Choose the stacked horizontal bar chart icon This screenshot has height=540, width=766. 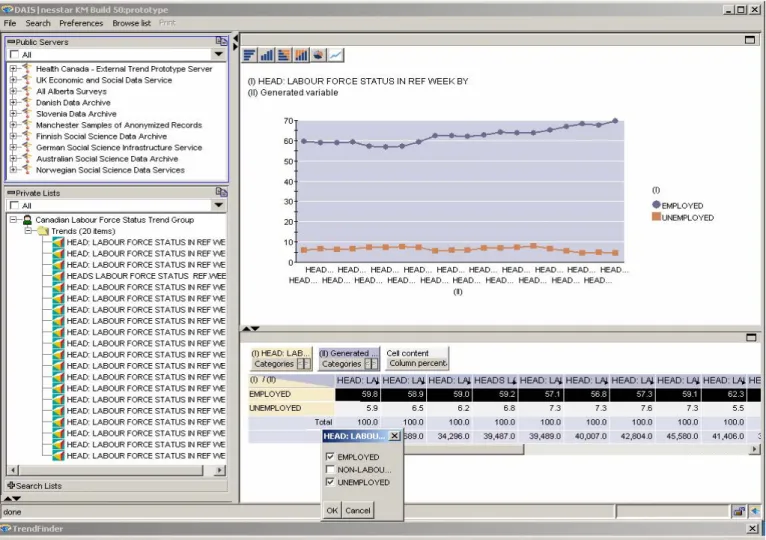tap(284, 55)
